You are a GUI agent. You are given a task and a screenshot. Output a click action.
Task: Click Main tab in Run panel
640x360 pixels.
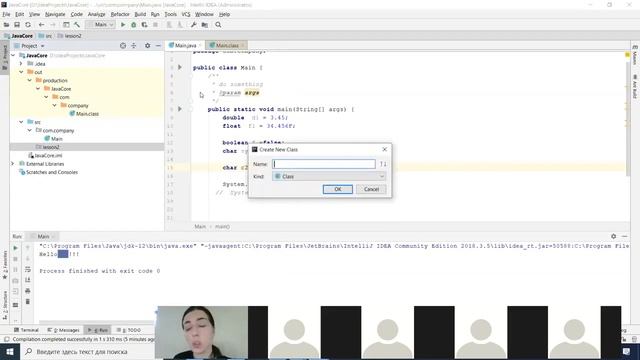(43, 237)
